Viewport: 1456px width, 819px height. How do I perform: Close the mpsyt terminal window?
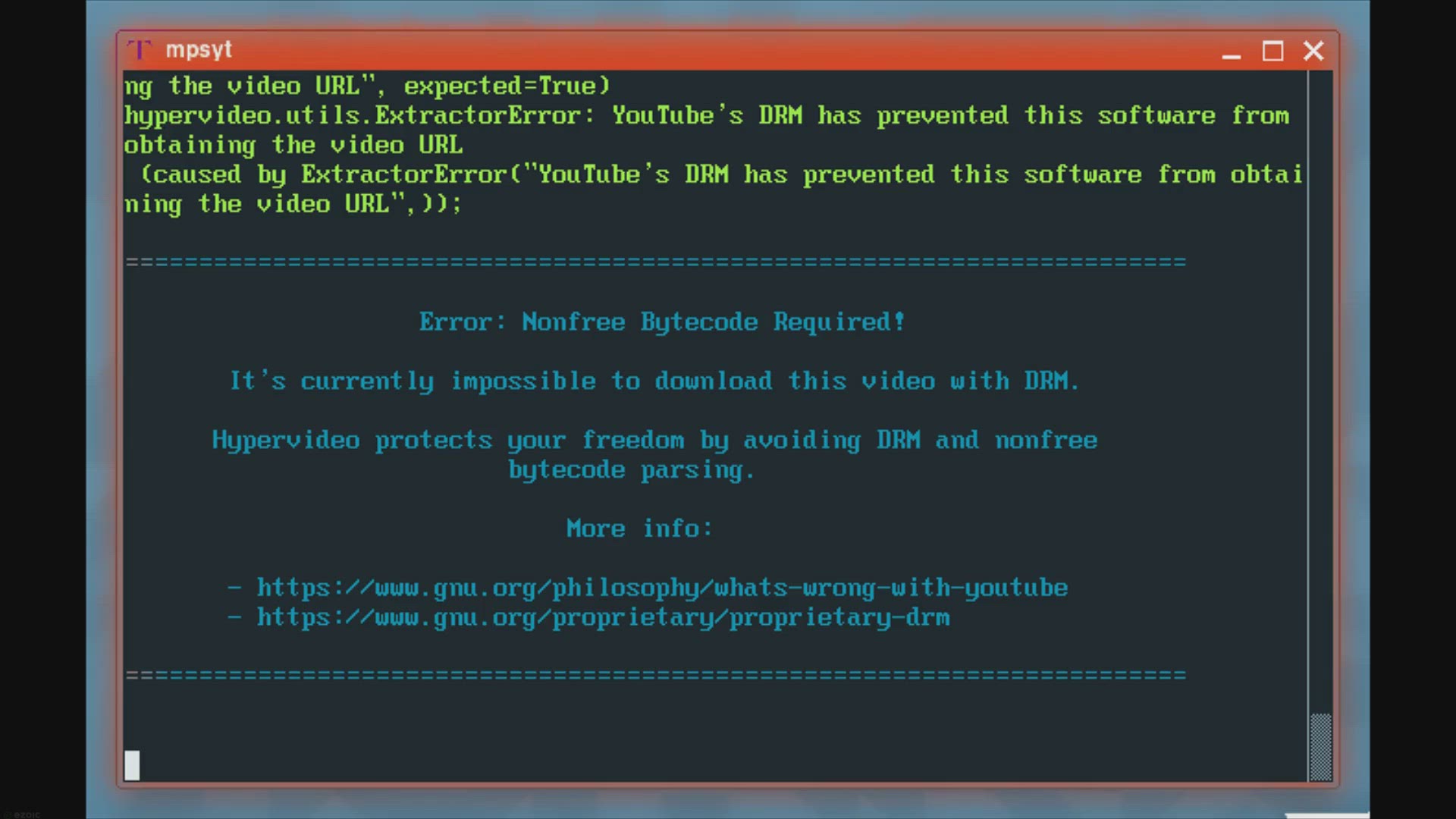click(1313, 51)
